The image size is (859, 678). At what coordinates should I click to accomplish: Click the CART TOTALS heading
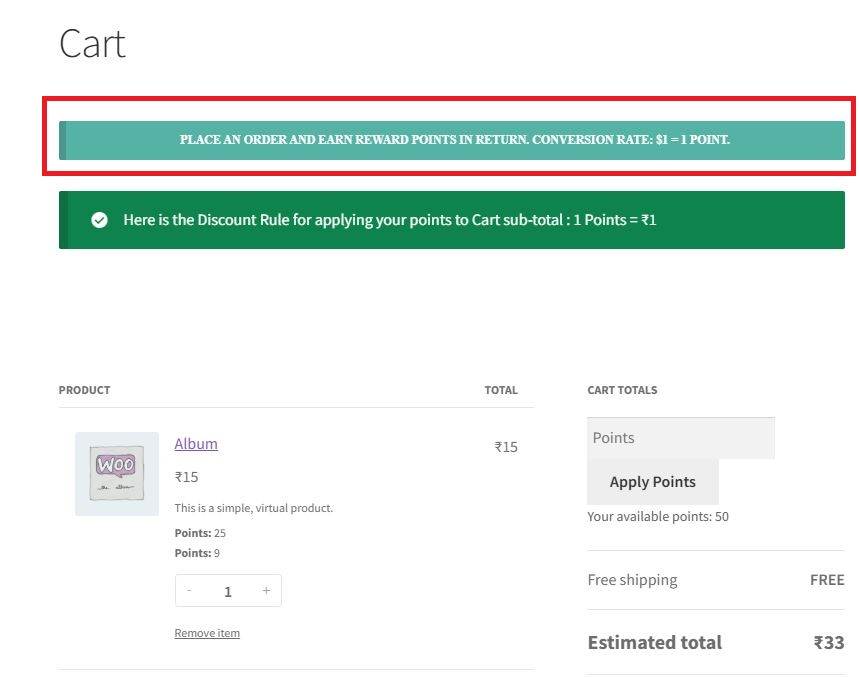(622, 390)
